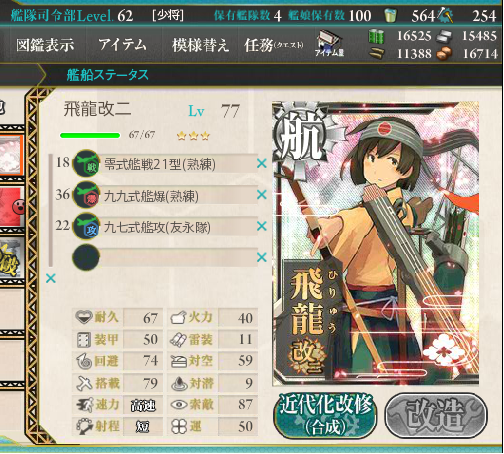Click the repair bucket icon in header
Screen dimensions: 504x454
pos(390,16)
